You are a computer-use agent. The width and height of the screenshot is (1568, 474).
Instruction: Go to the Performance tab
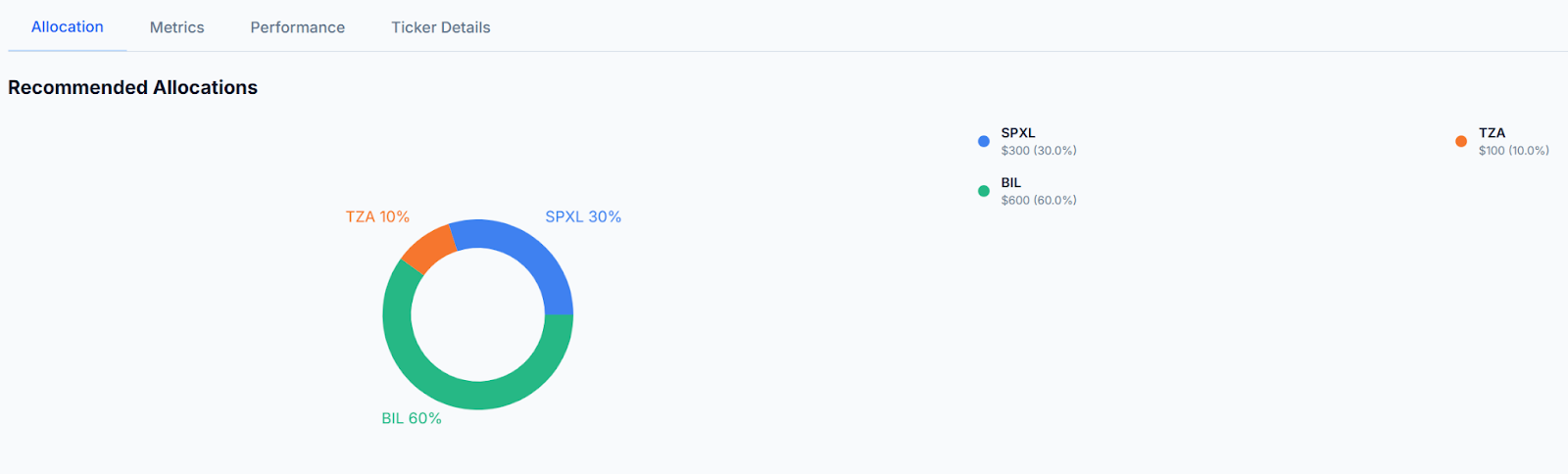pyautogui.click(x=297, y=27)
